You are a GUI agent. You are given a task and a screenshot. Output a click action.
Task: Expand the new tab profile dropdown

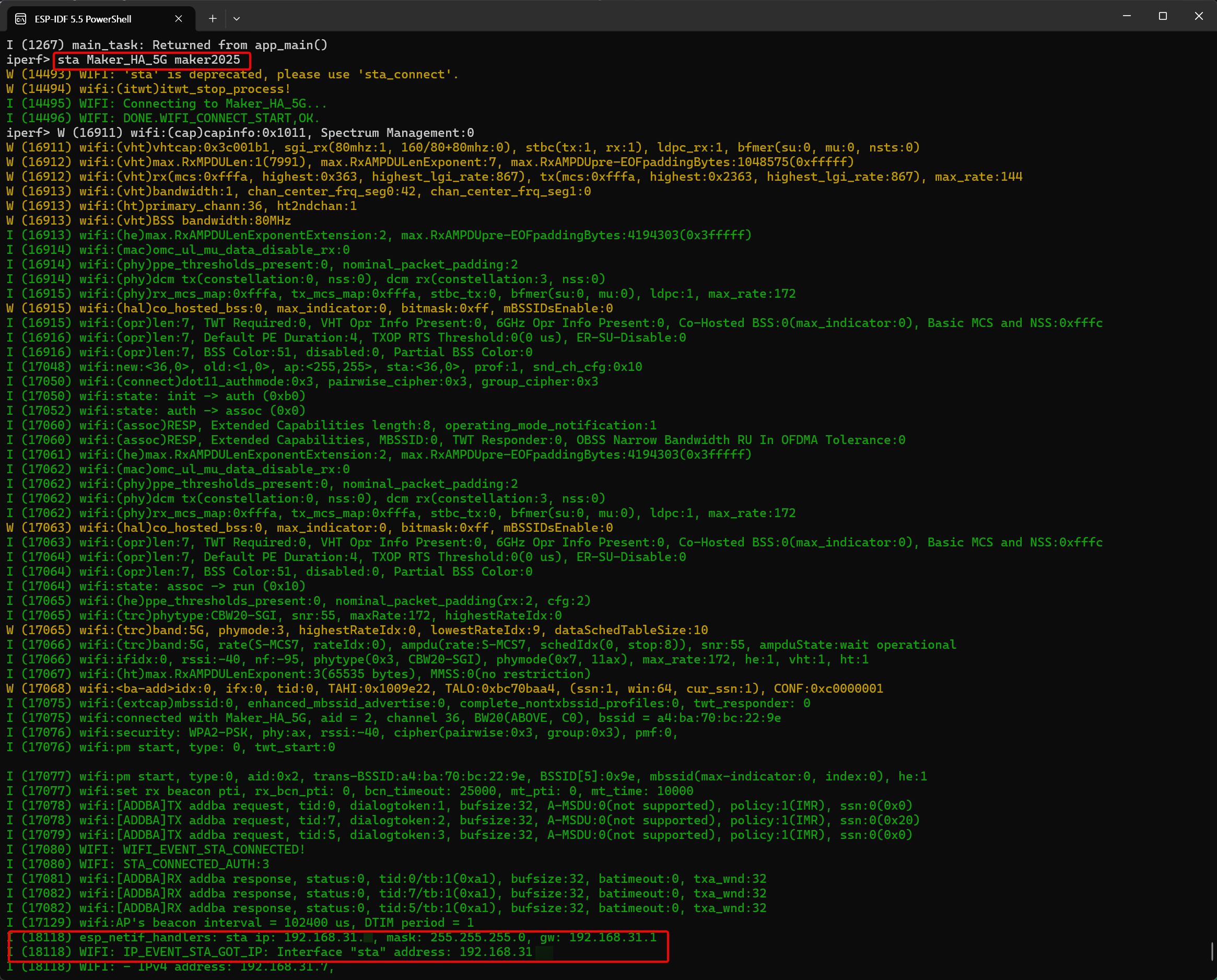point(237,19)
